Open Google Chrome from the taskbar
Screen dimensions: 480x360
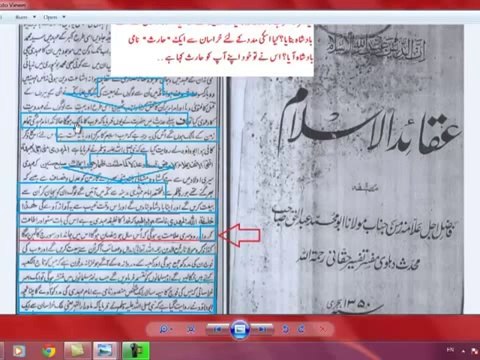49,351
